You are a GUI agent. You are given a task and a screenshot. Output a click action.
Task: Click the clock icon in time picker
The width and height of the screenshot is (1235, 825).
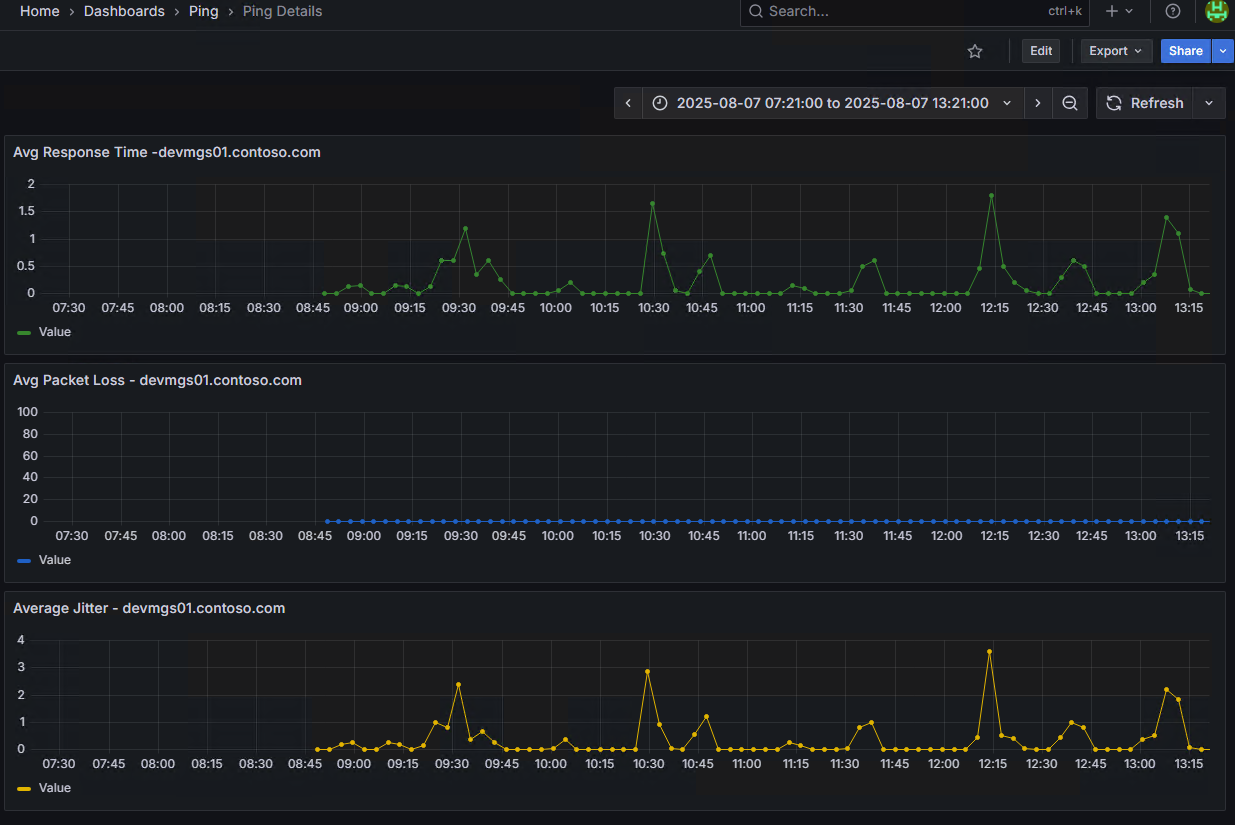click(x=660, y=103)
